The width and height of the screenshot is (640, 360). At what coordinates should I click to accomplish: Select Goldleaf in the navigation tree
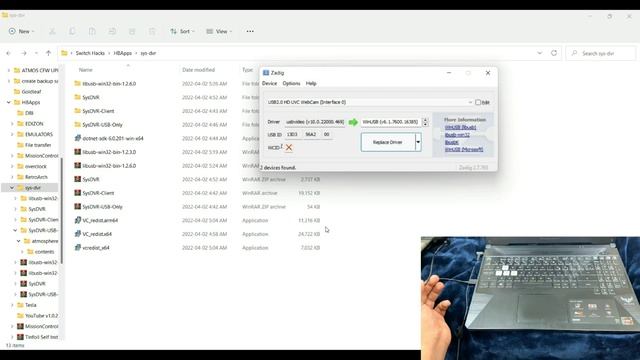(31, 92)
